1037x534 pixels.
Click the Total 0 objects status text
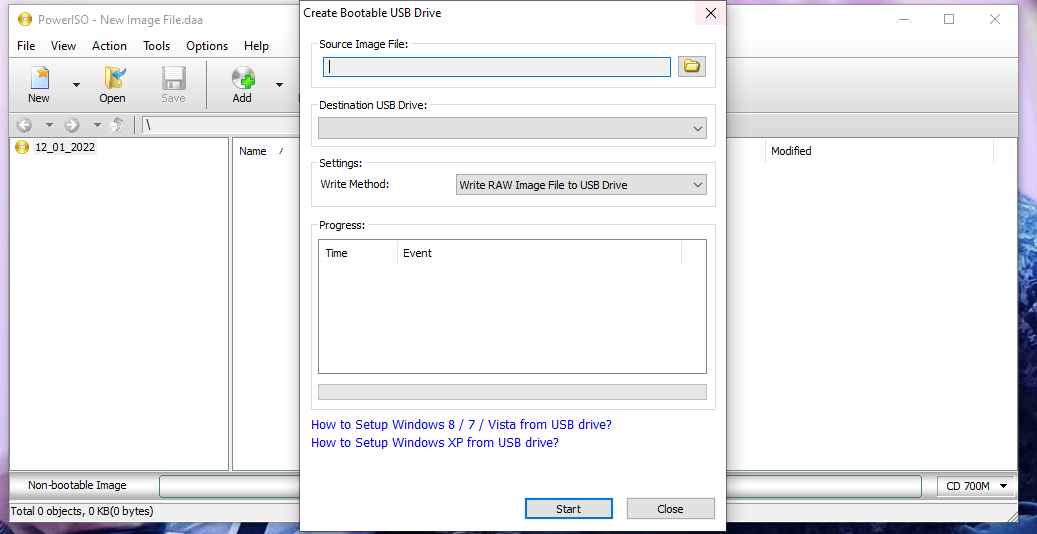tap(82, 511)
